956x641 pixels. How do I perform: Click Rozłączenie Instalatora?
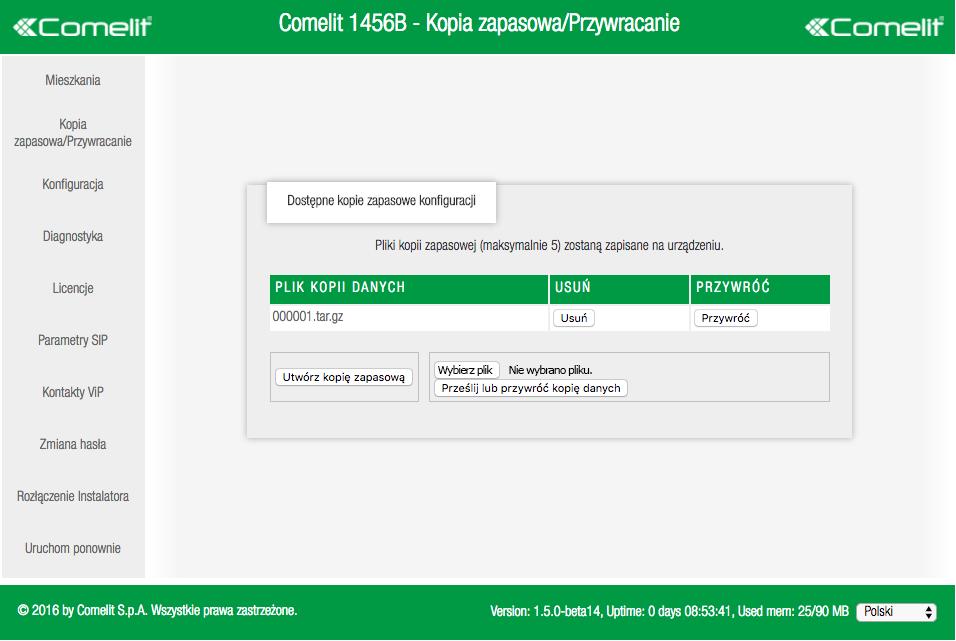(x=73, y=496)
